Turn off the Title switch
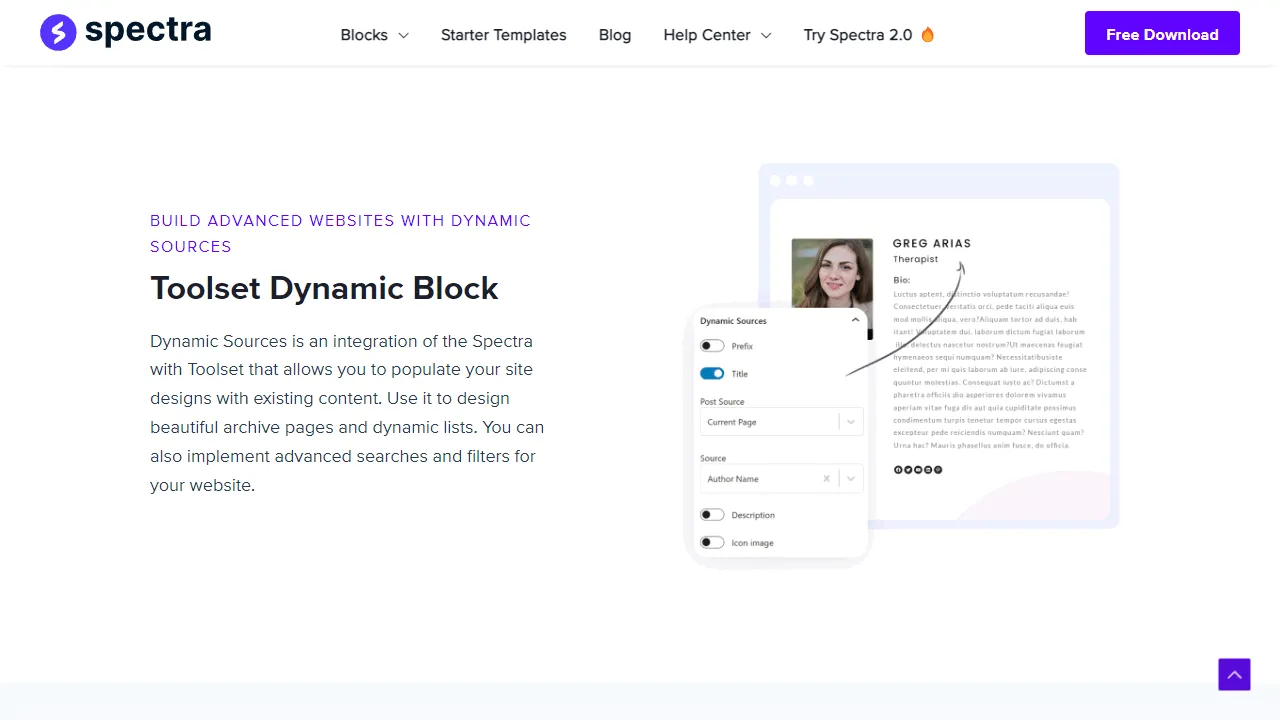The width and height of the screenshot is (1280, 720). pos(712,374)
